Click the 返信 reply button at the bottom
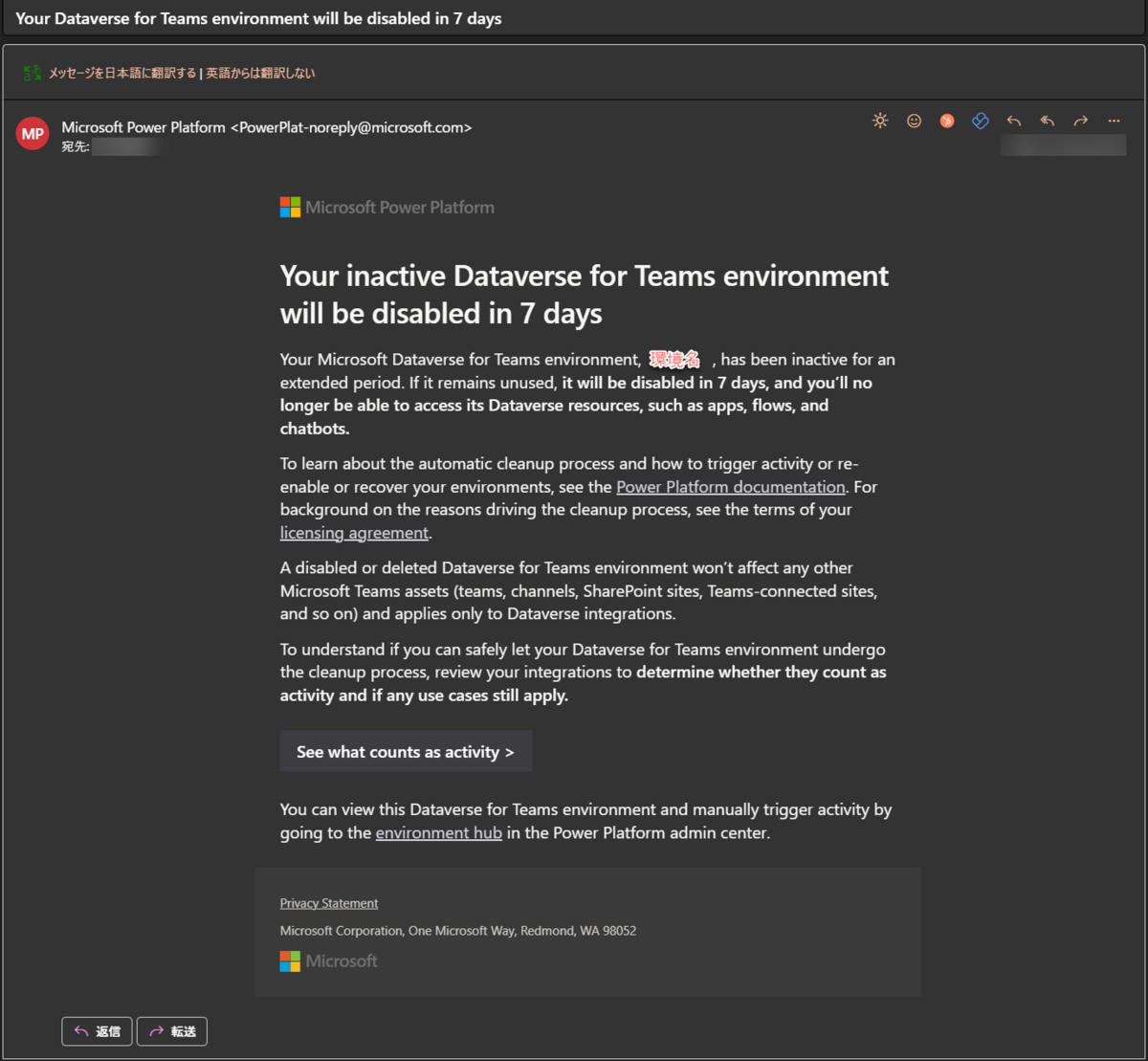Viewport: 1148px width, 1061px height. point(97,1031)
